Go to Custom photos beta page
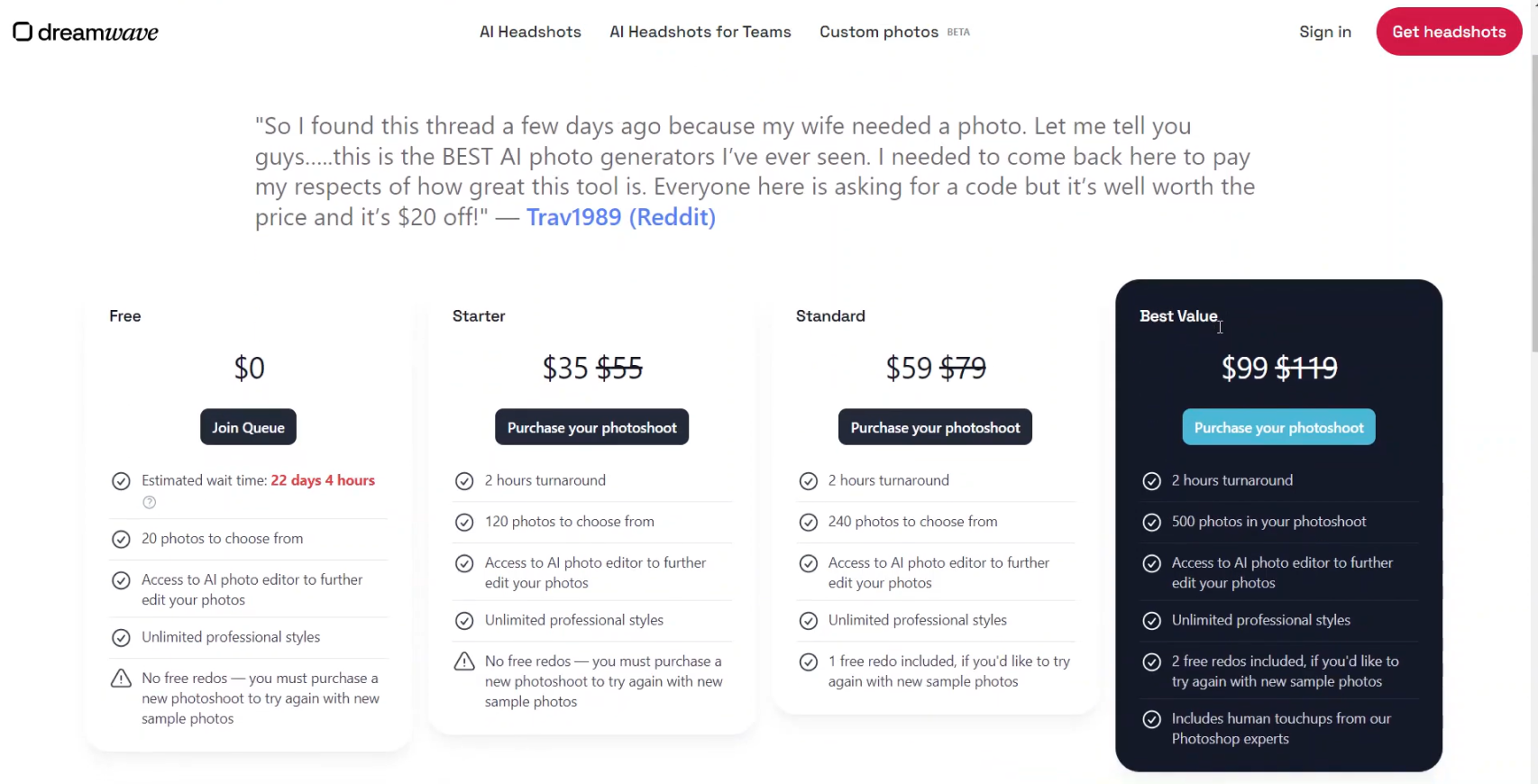 [879, 32]
